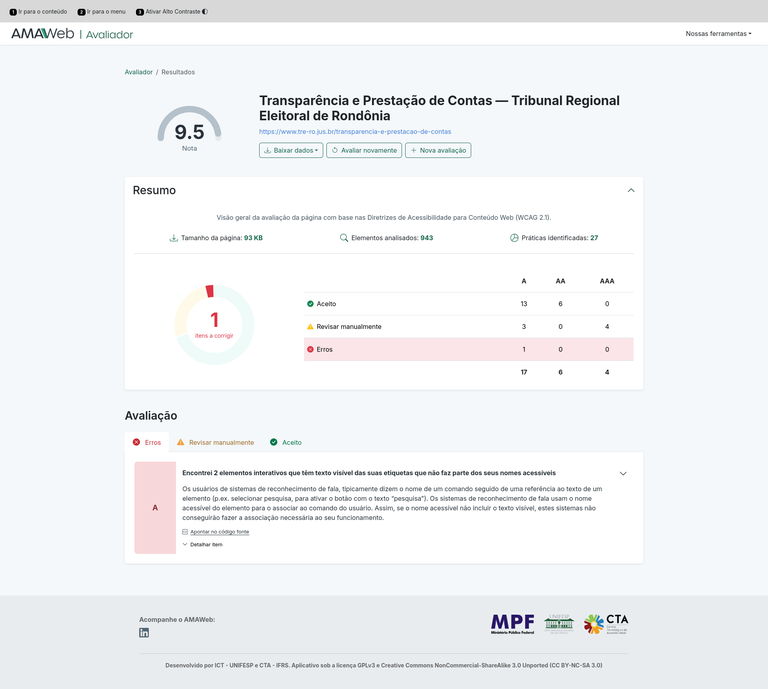The width and height of the screenshot is (768, 689).
Task: Click the Práticas identificadas value 27
Action: 594,238
